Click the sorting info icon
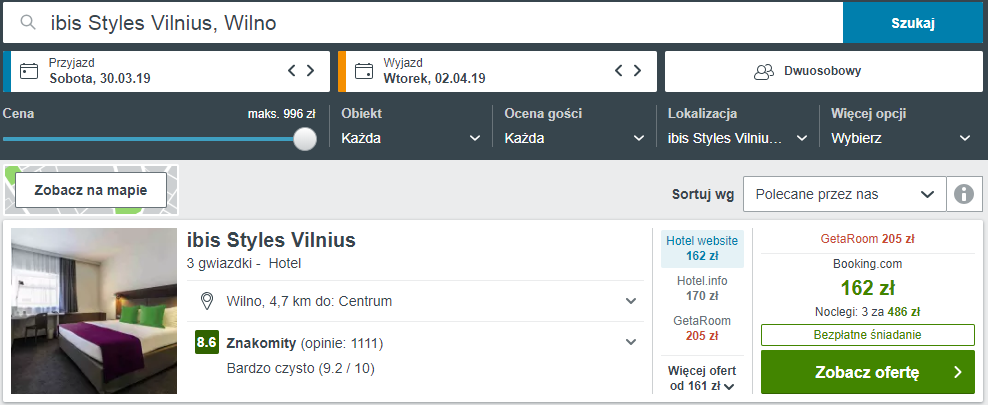 (964, 194)
